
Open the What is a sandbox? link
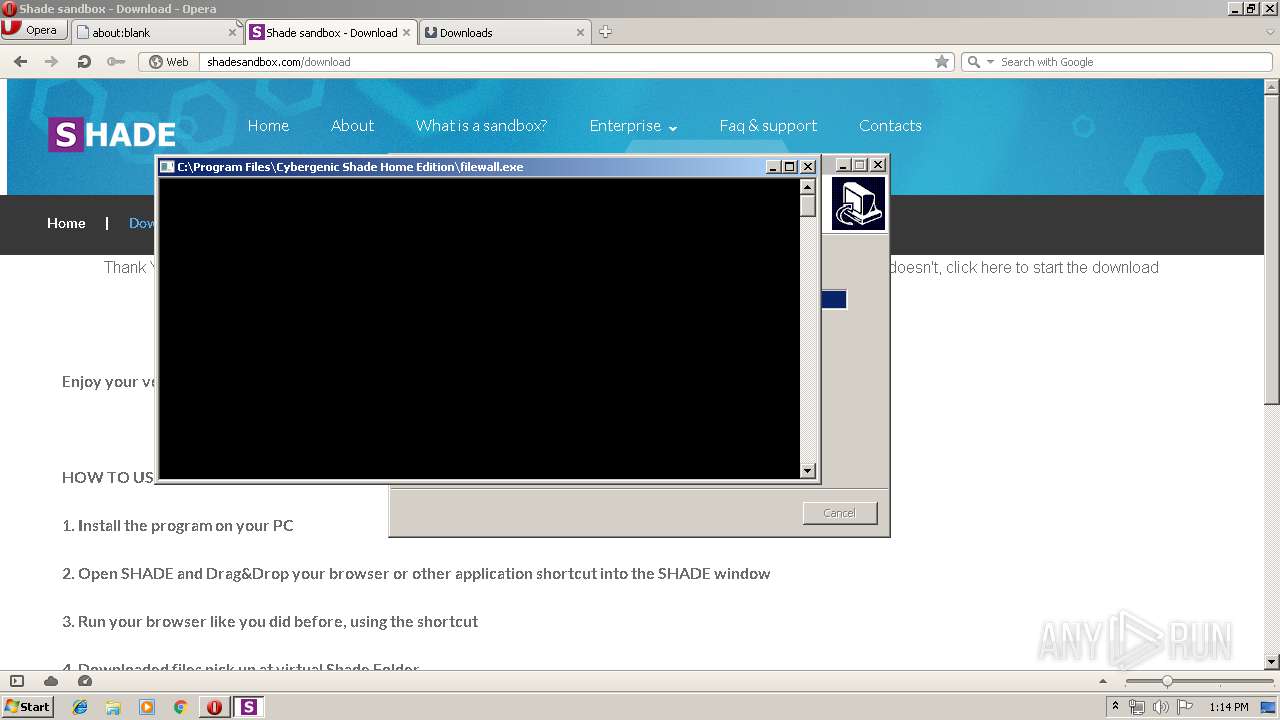(x=481, y=125)
